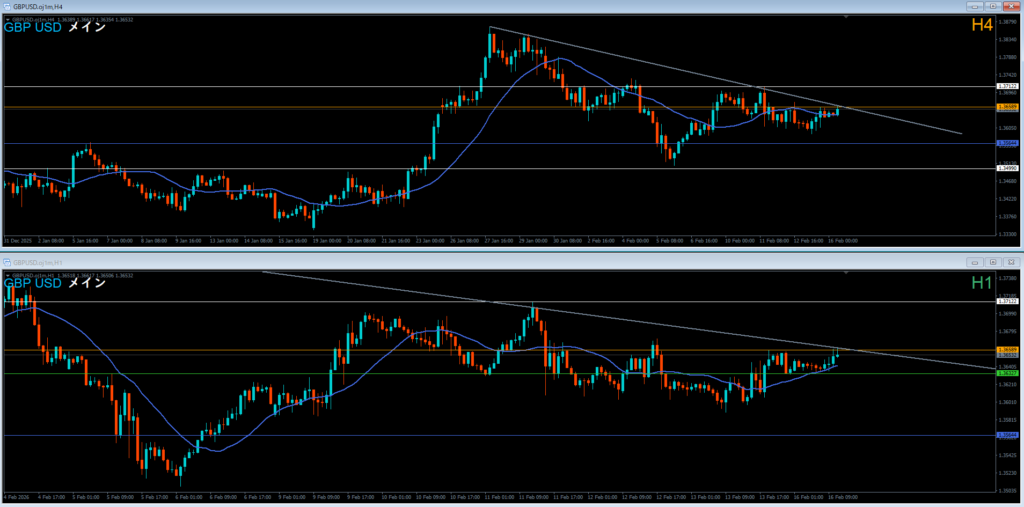This screenshot has width=1024, height=507.
Task: Click the chart shift triangle marker in the H4 chart
Action: (846, 16)
